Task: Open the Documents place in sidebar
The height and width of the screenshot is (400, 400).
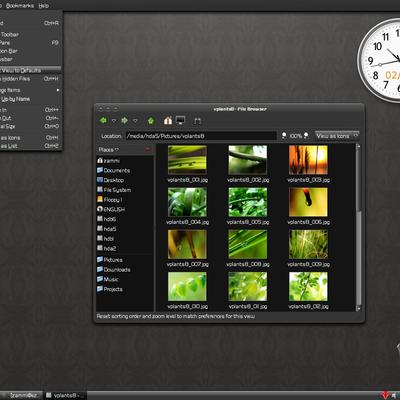Action: (x=125, y=170)
